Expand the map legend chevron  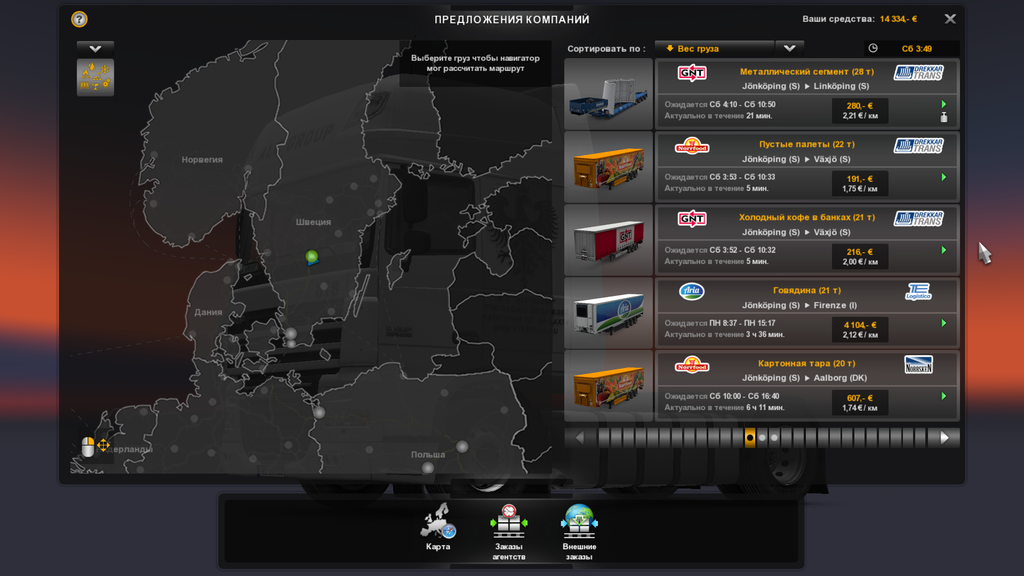pos(95,48)
